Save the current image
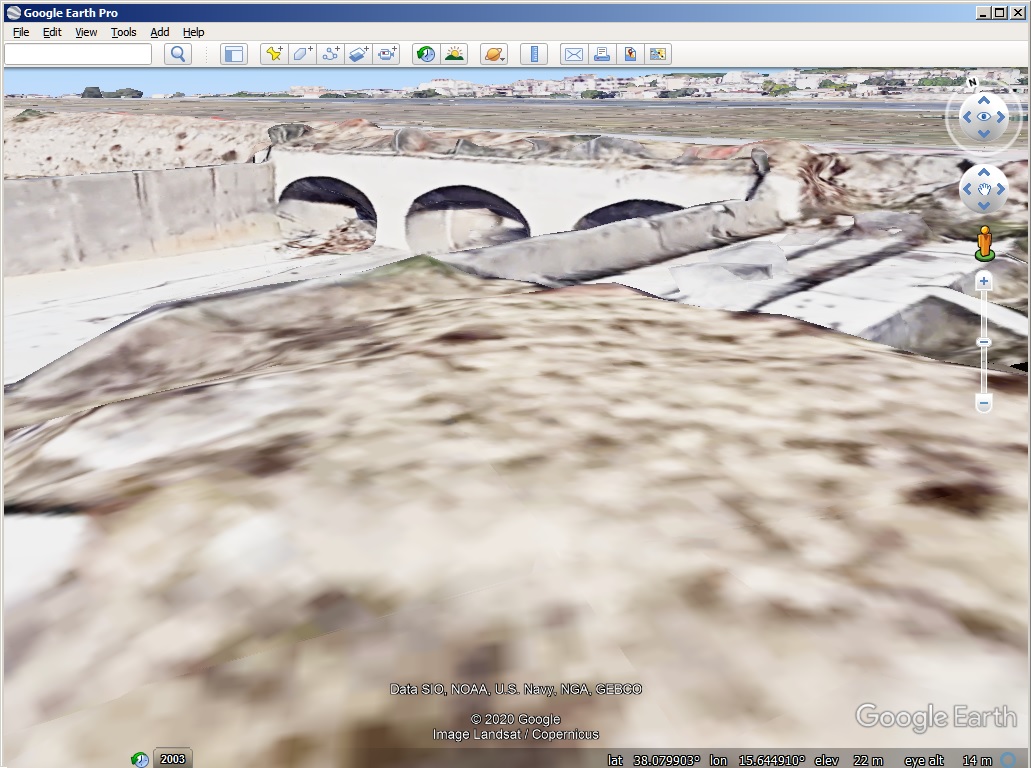 [629, 54]
